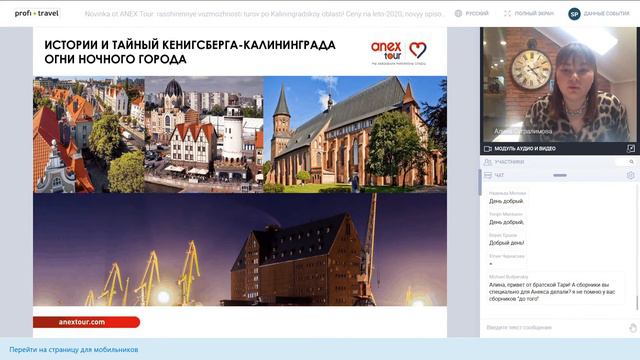The height and width of the screenshot is (360, 640).
Task: Open the mobile page link at bottom
Action: click(73, 350)
